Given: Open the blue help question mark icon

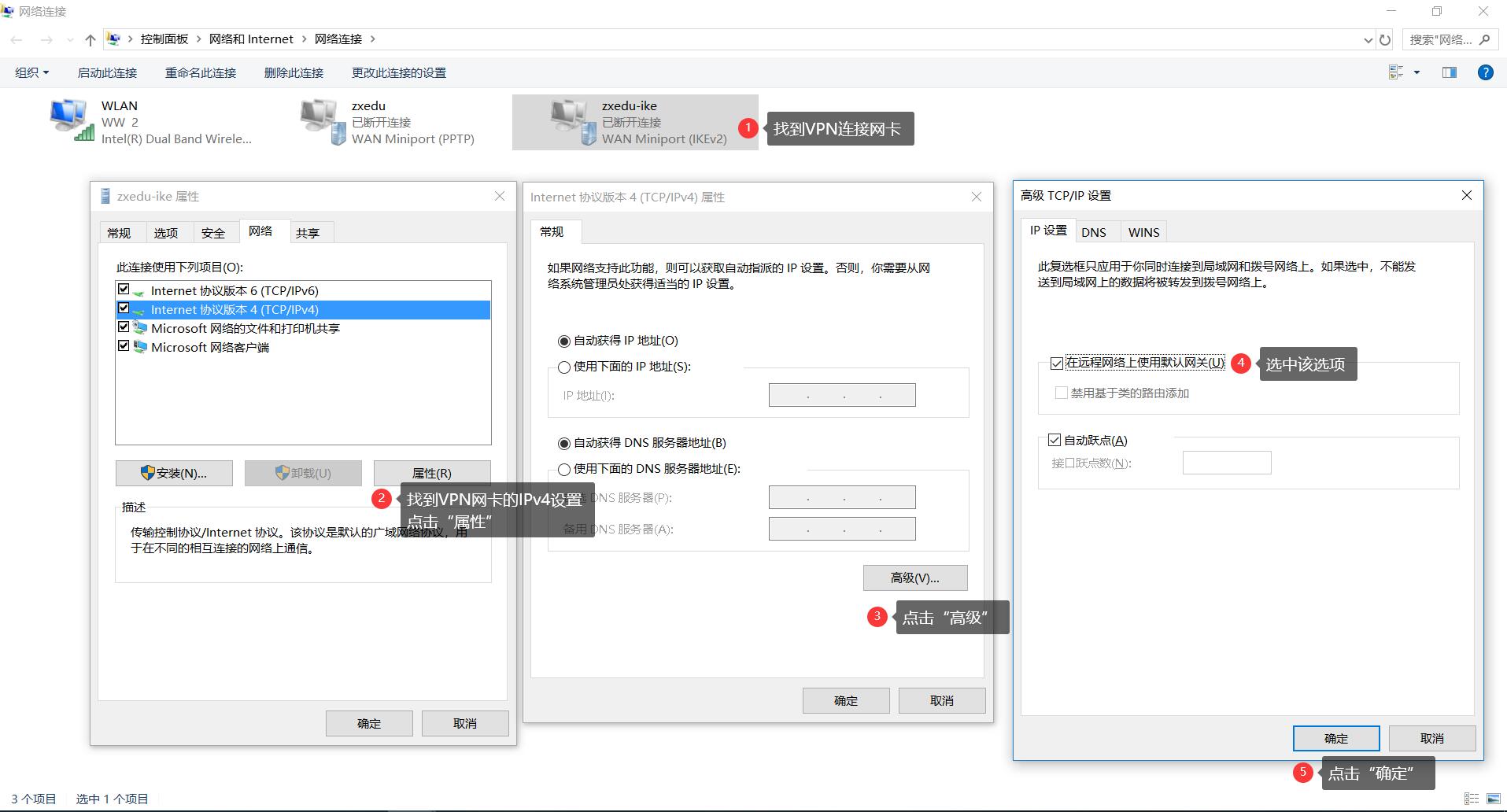Looking at the screenshot, I should point(1485,72).
